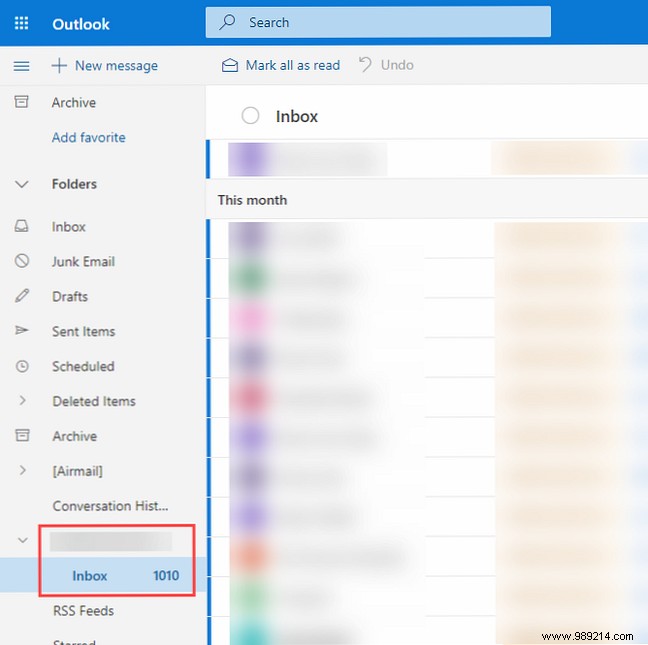Click the search magnifier icon

(x=227, y=22)
